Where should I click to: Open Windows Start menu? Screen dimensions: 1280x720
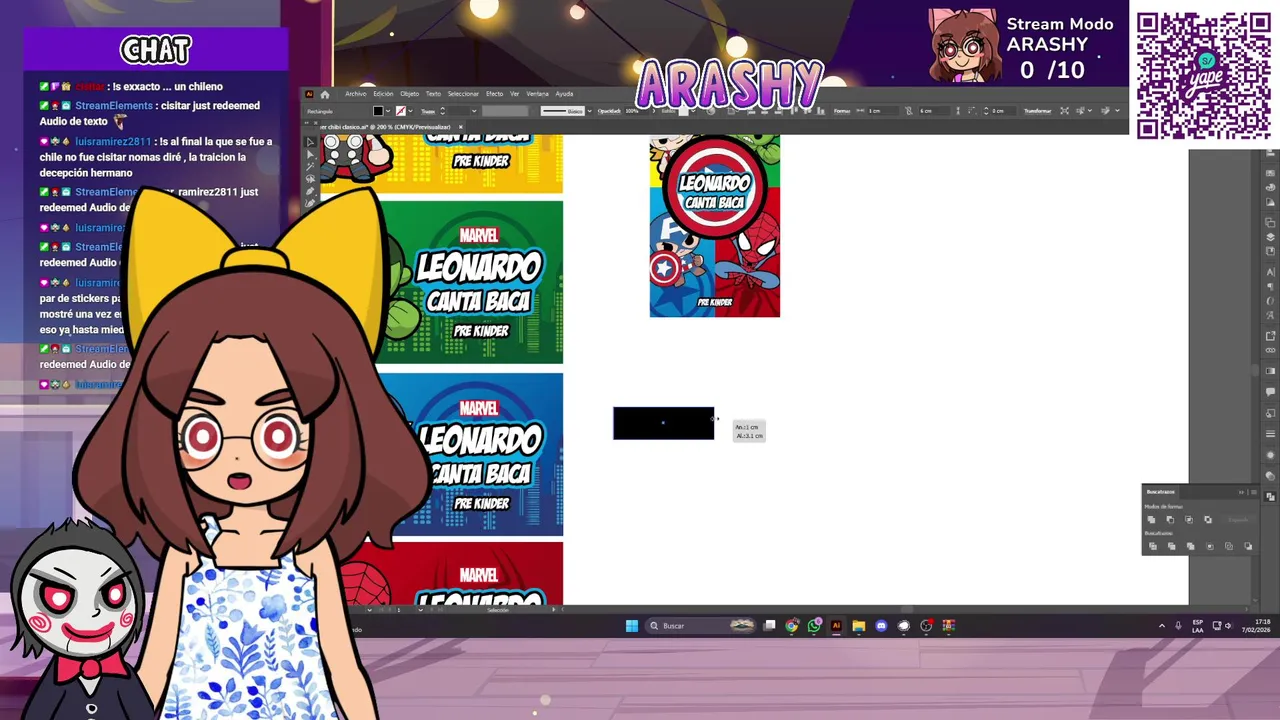tap(631, 626)
